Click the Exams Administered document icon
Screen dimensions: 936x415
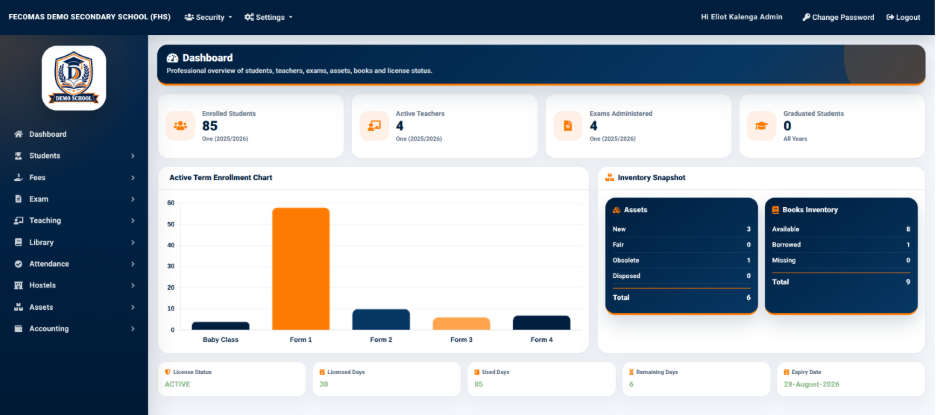click(x=568, y=126)
